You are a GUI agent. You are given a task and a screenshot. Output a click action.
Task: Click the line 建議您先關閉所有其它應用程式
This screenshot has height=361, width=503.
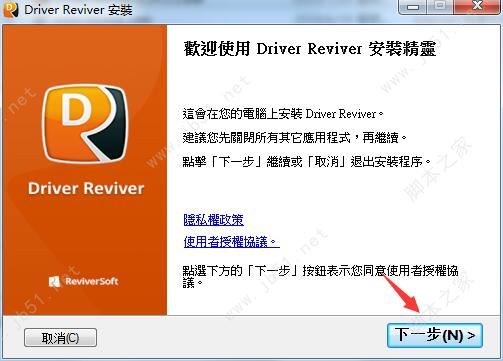[295, 138]
